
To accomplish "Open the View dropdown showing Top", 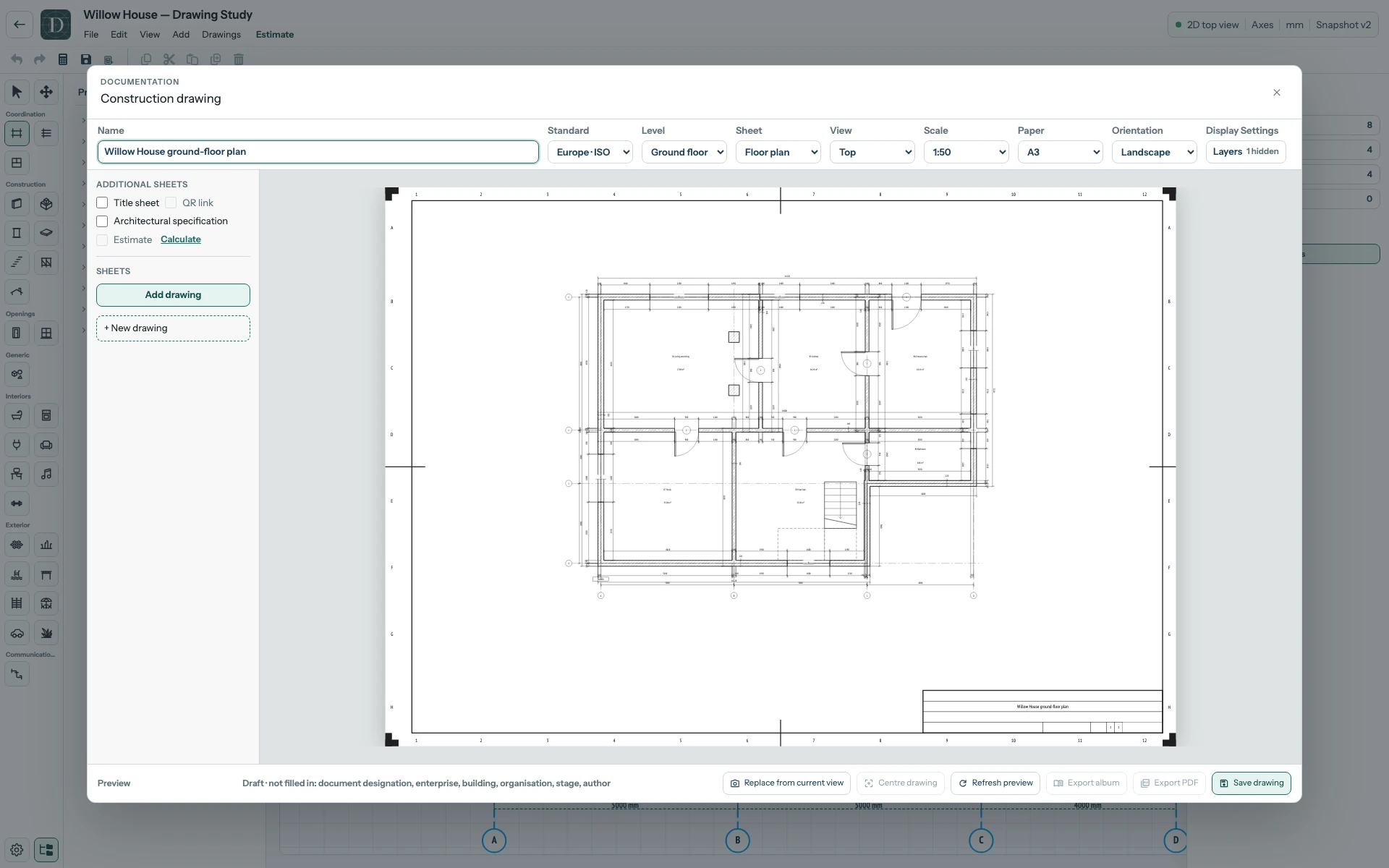I will click(872, 152).
